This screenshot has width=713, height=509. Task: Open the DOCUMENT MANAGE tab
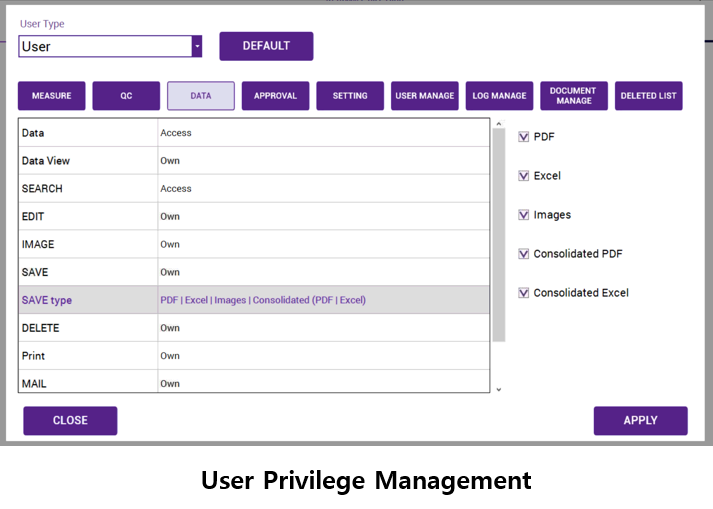[x=573, y=96]
